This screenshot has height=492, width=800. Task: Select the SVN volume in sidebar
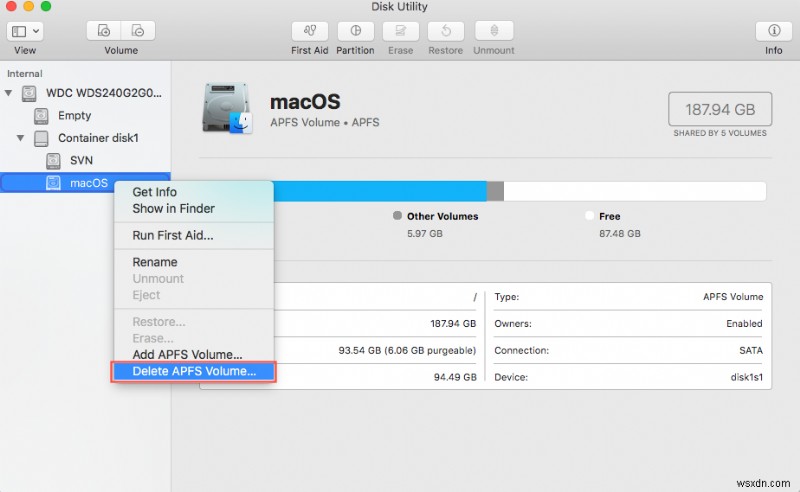pyautogui.click(x=81, y=160)
